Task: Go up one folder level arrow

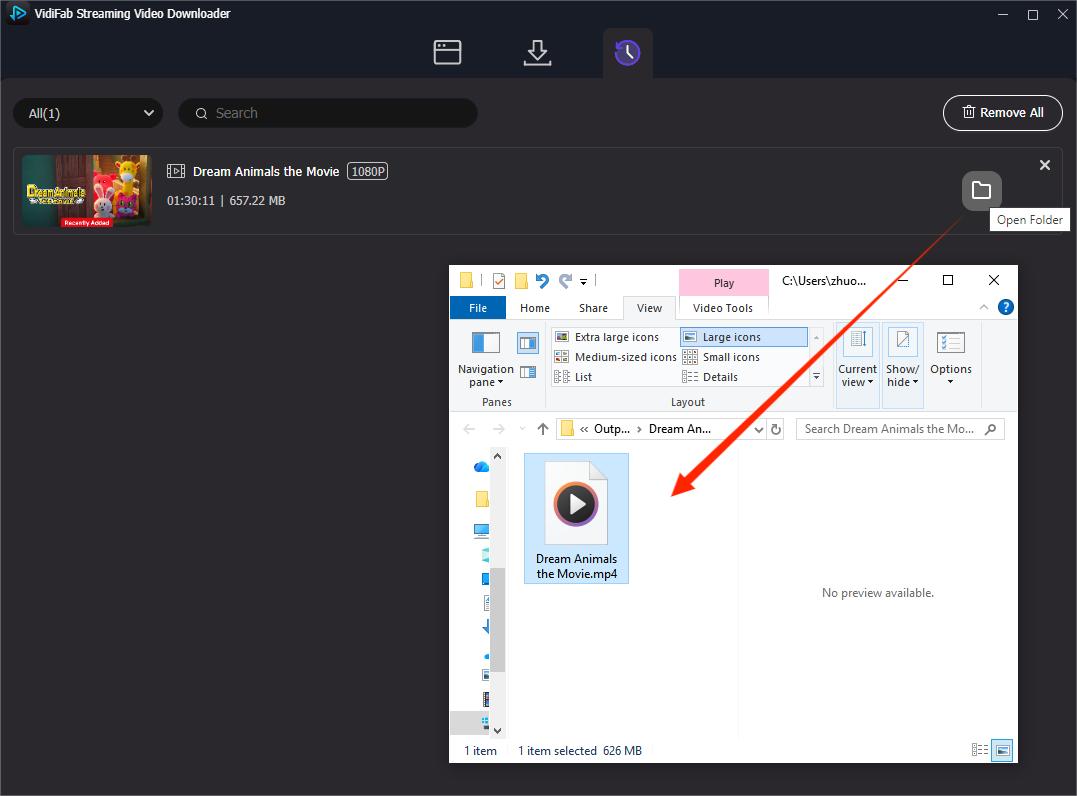Action: 543,429
